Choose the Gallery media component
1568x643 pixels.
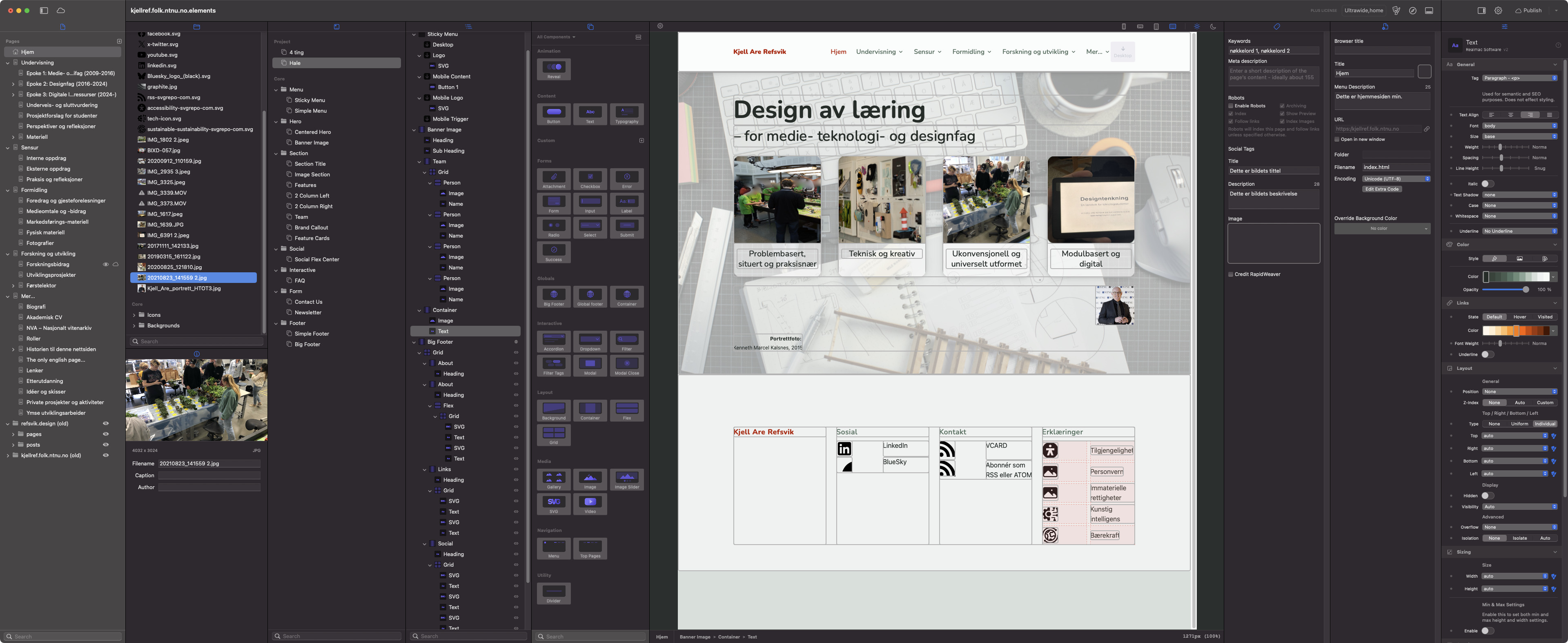(x=553, y=479)
